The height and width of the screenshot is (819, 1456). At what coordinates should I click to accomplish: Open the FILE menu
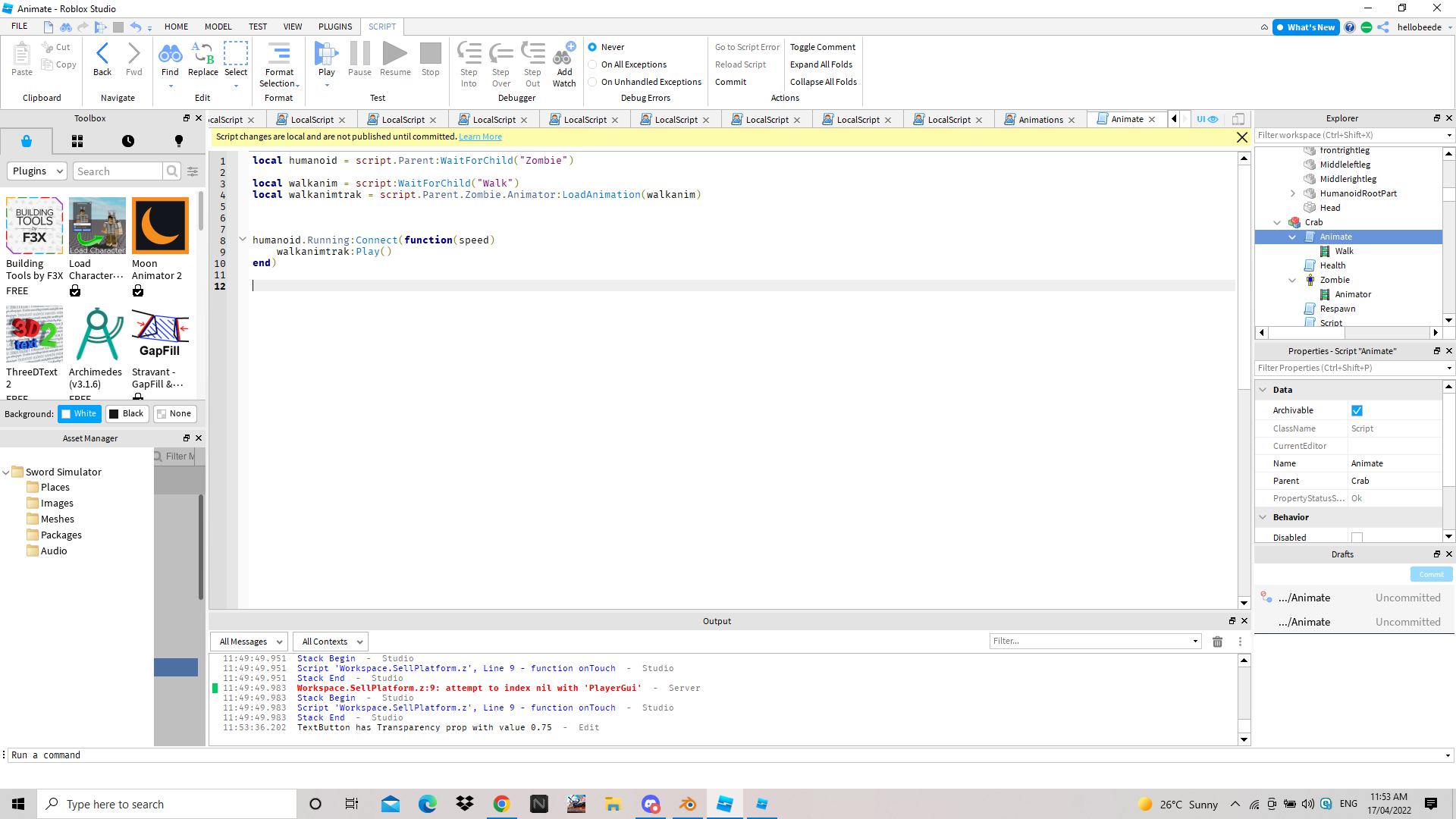(20, 27)
